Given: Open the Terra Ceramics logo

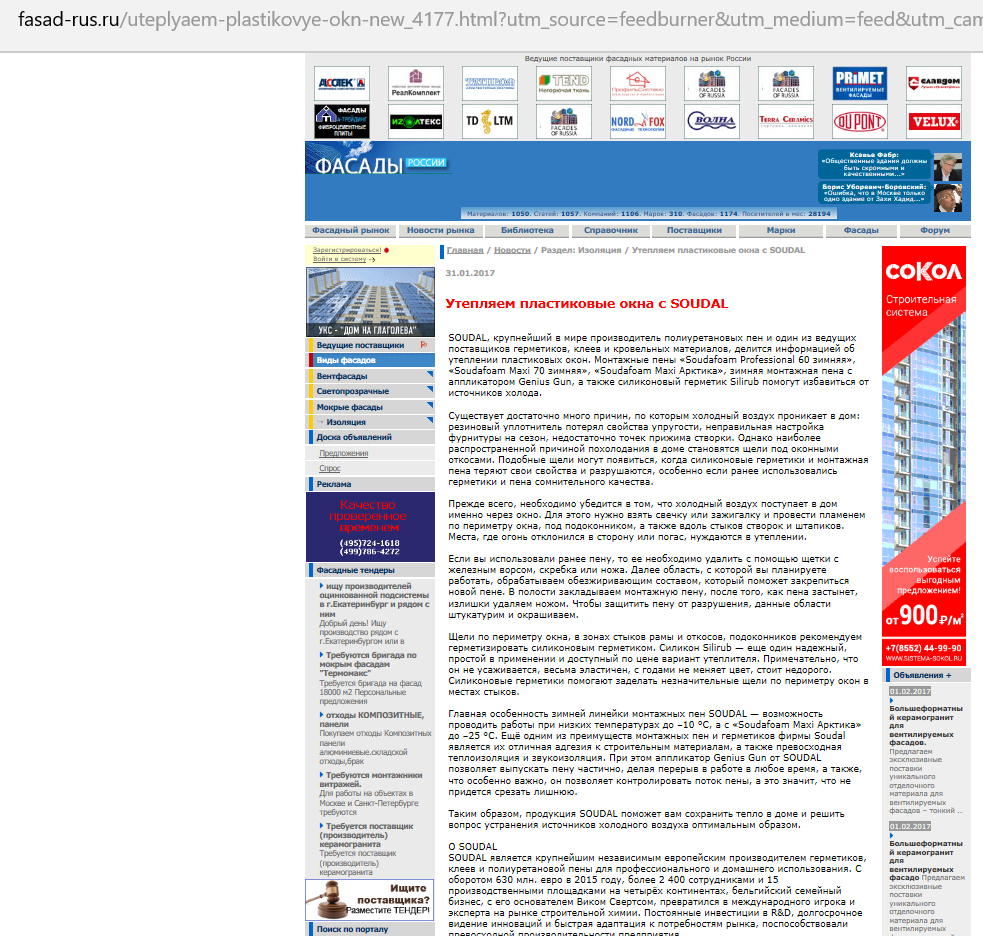Looking at the screenshot, I should coord(786,121).
